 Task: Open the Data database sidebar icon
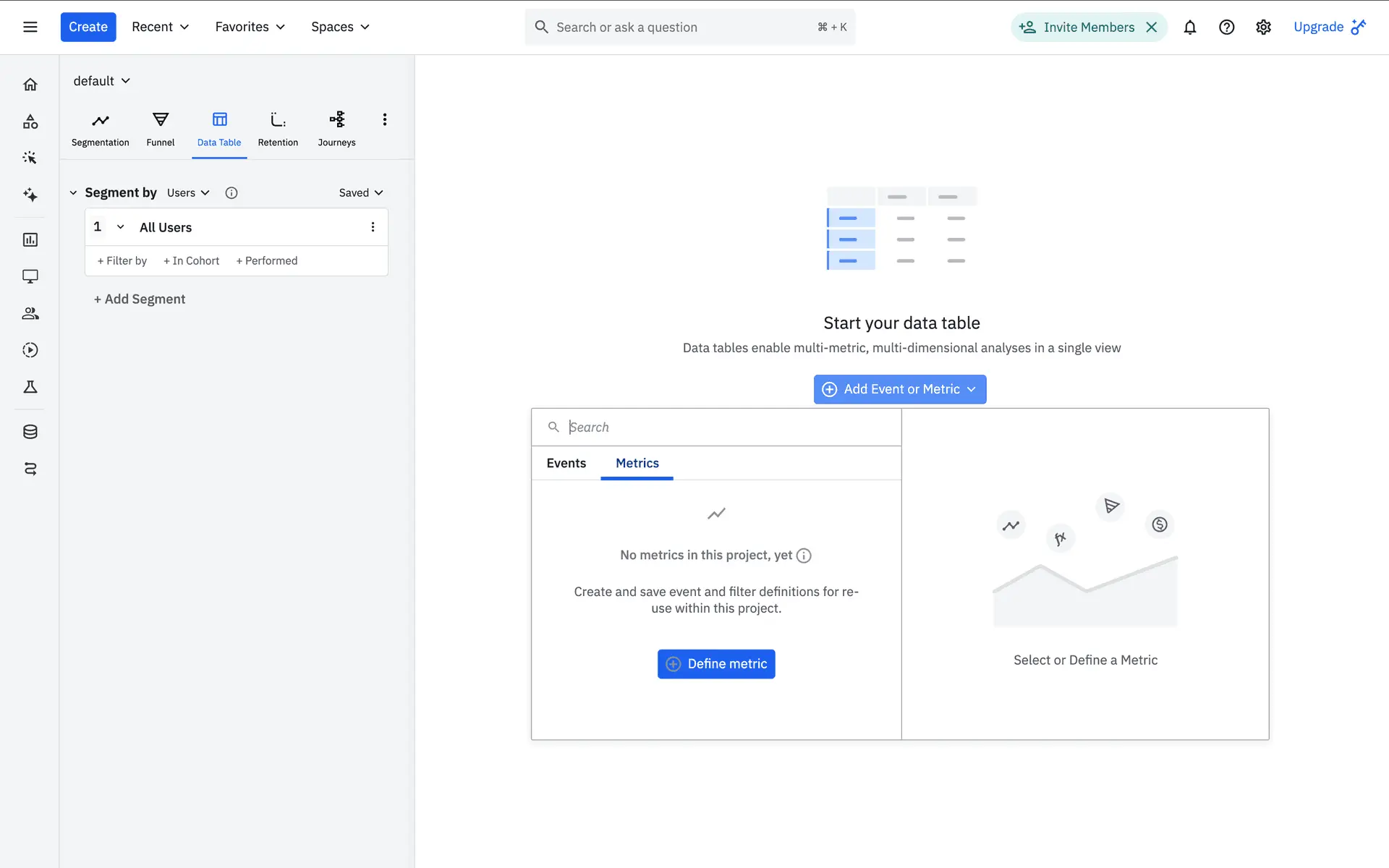point(30,432)
